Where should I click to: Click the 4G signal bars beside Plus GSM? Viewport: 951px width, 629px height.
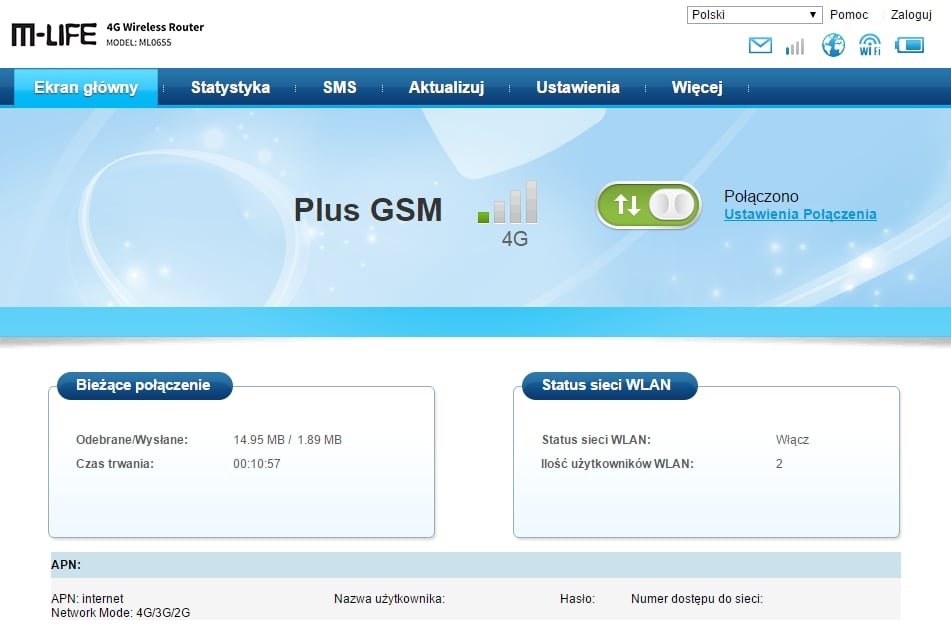pos(507,201)
